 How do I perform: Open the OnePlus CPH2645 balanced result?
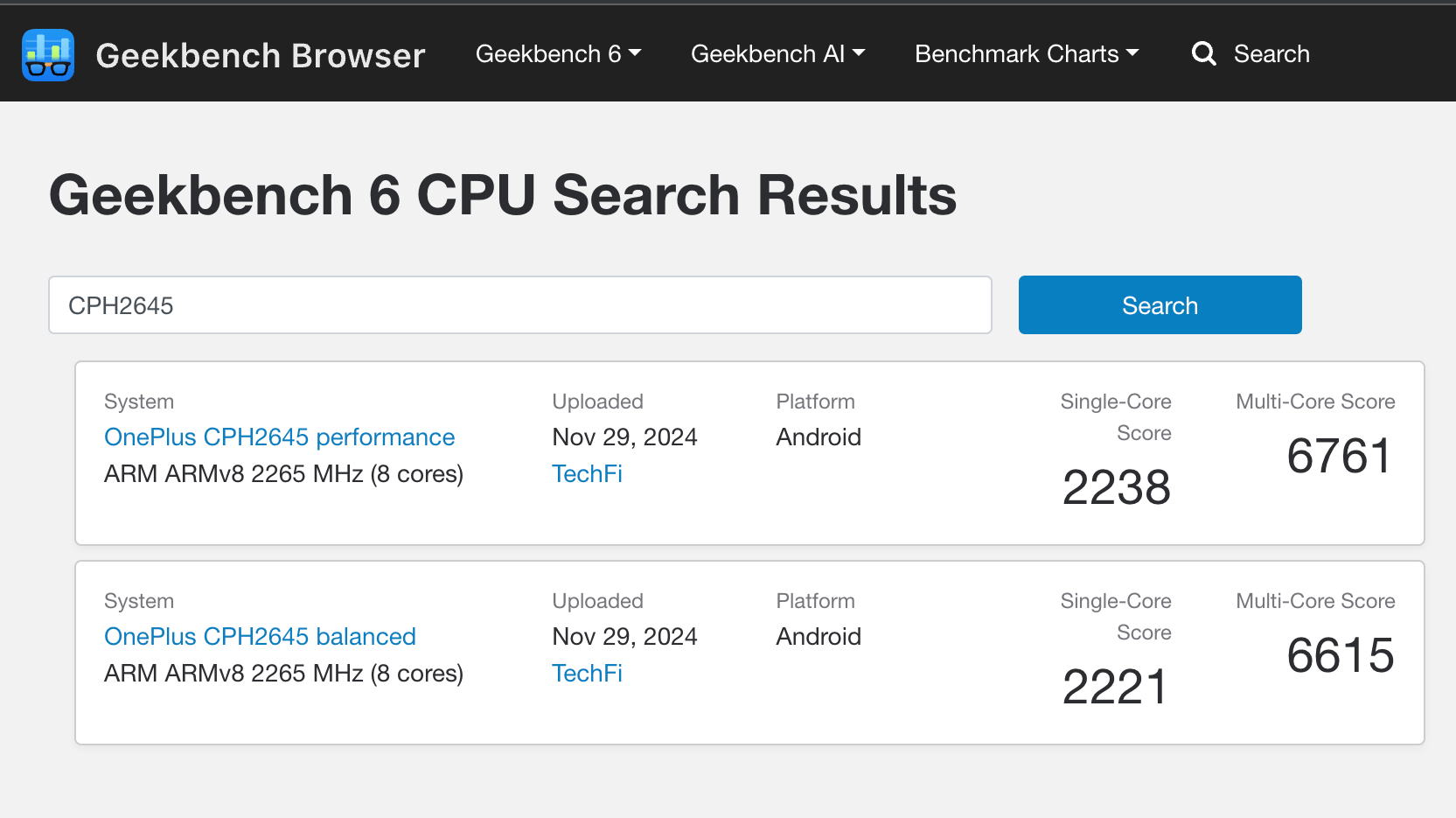(x=260, y=636)
